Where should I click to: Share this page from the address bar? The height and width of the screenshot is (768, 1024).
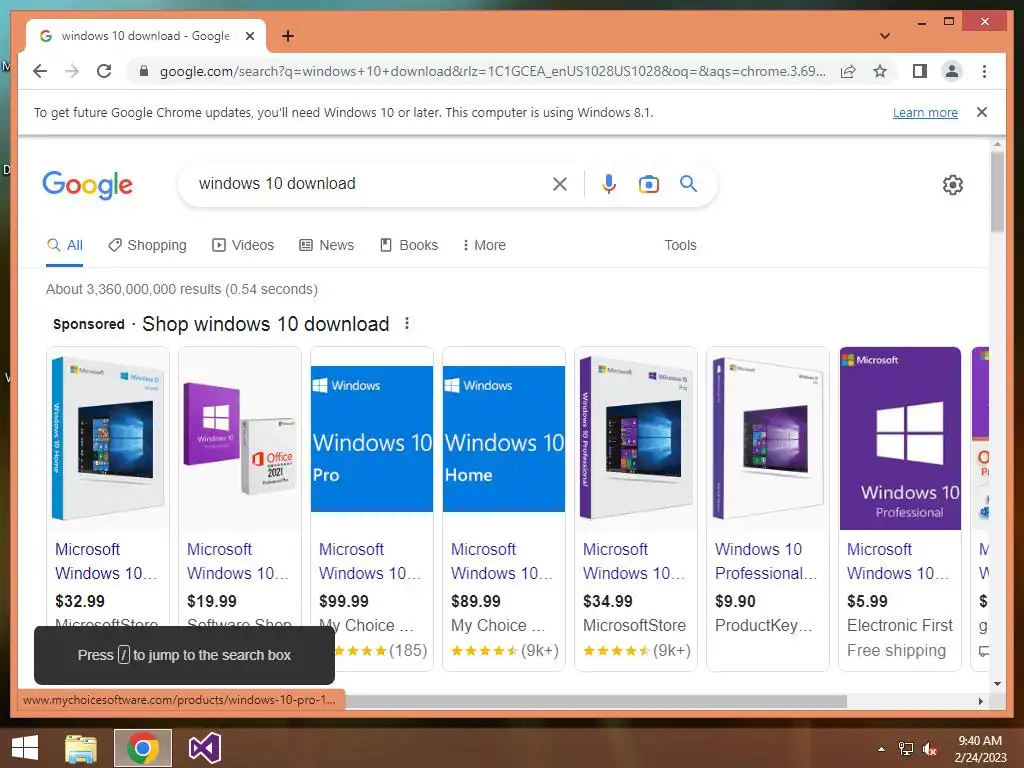848,71
